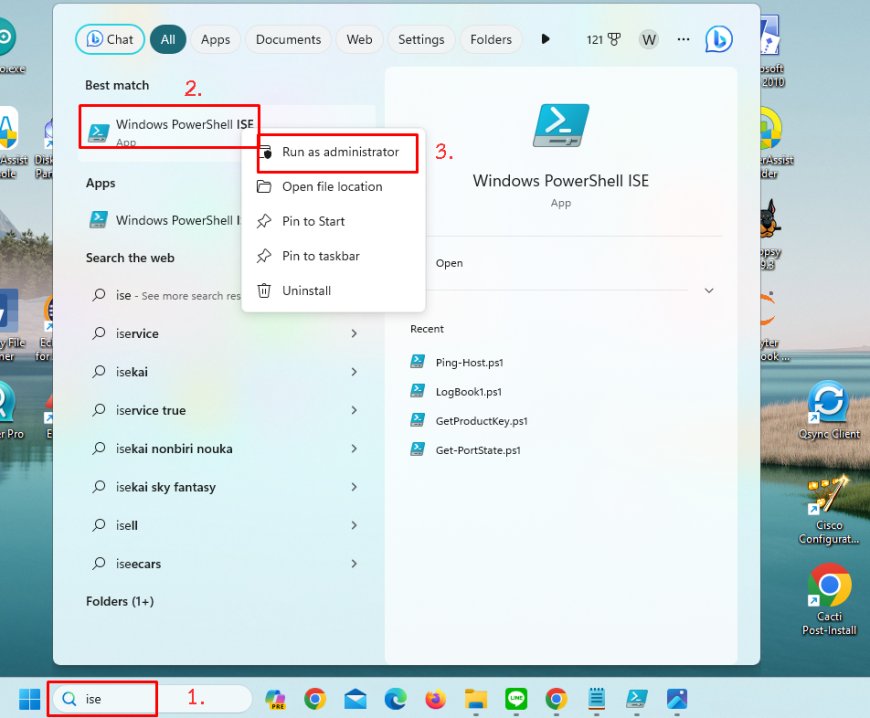This screenshot has height=718, width=870.
Task: Open Firefox from the taskbar
Action: pos(436,699)
